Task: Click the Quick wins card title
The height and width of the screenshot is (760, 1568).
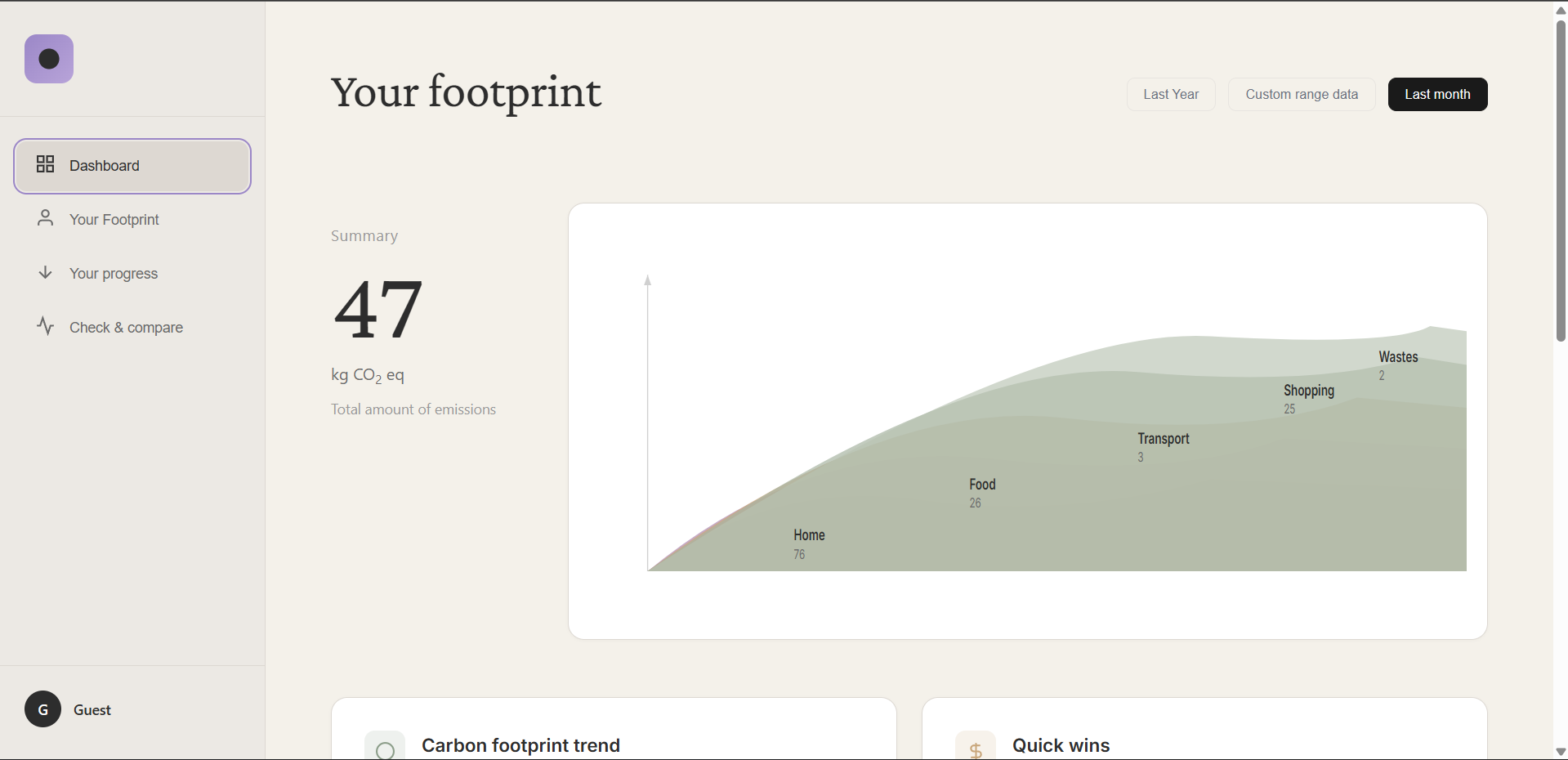Action: [x=1061, y=745]
